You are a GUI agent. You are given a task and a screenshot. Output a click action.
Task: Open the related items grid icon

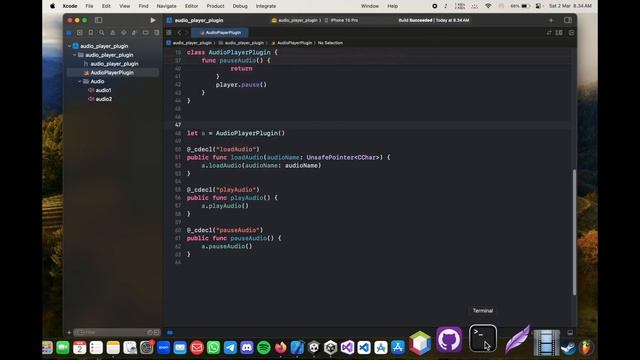click(x=169, y=33)
